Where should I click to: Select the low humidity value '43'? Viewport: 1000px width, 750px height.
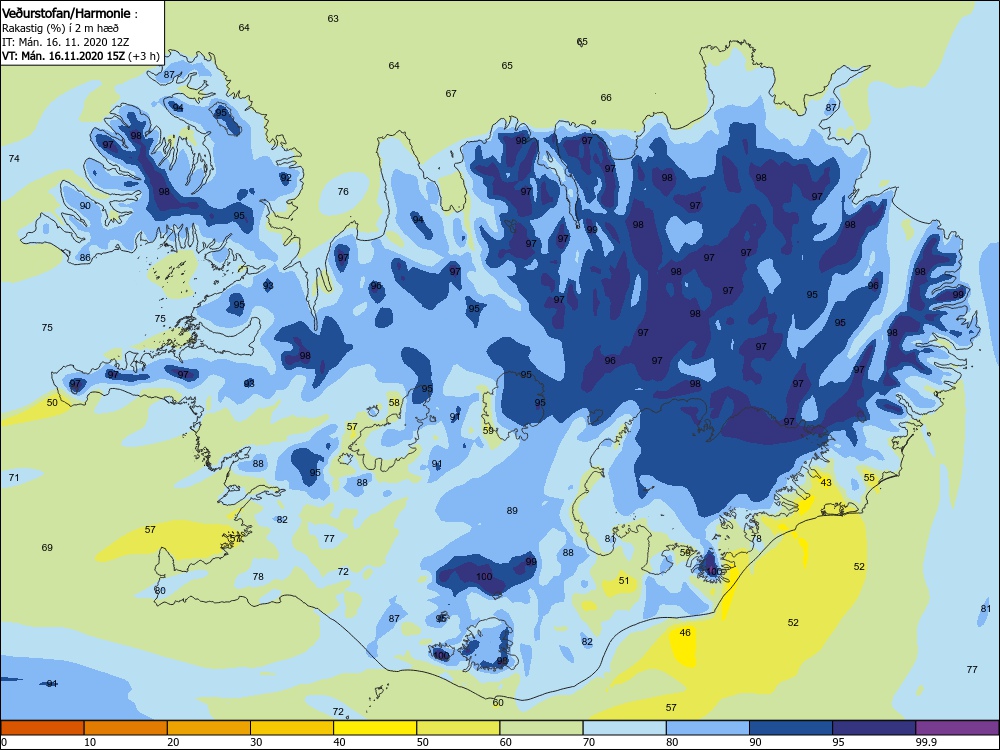pos(826,482)
